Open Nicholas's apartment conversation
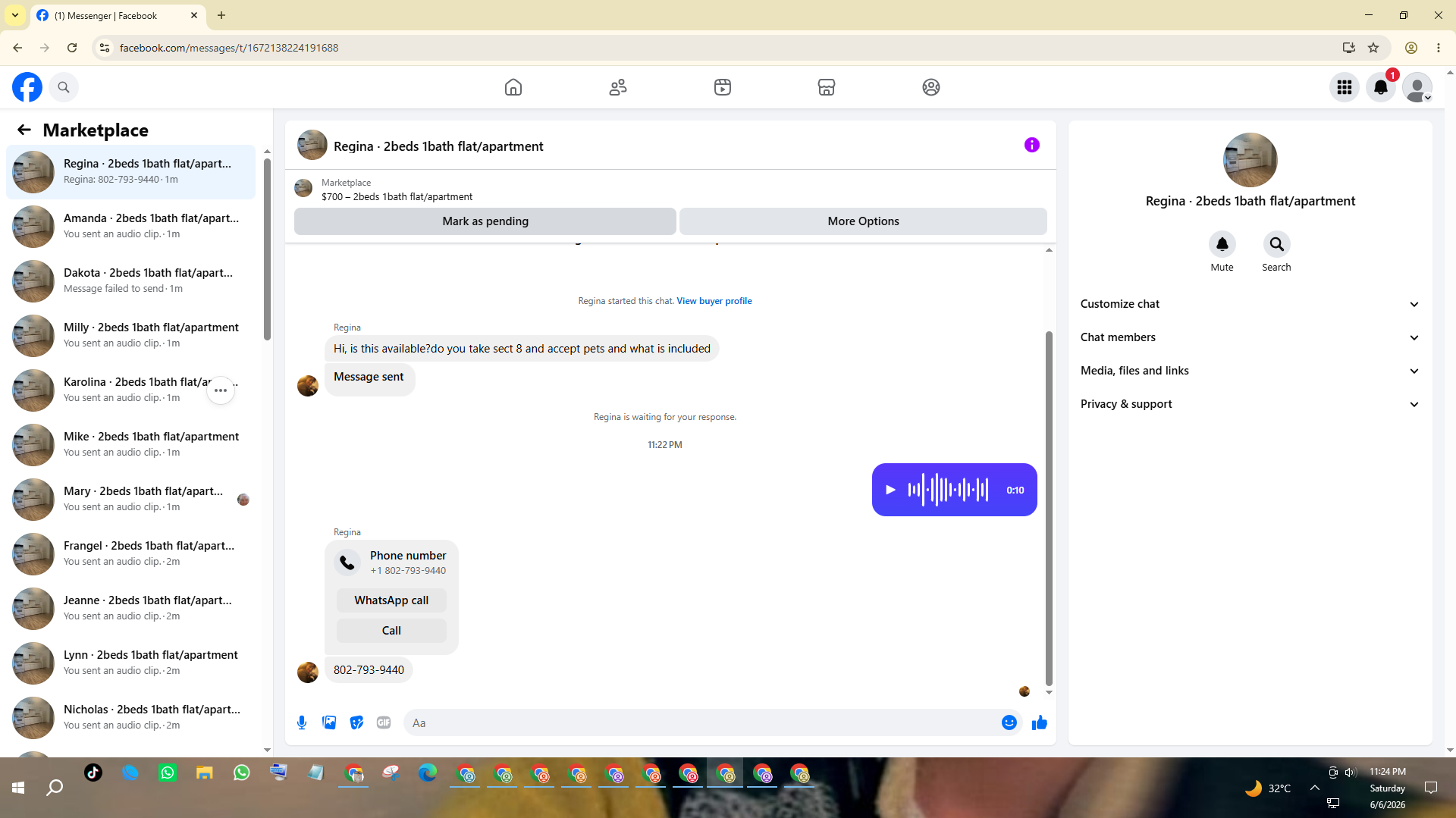This screenshot has height=818, width=1456. (x=130, y=717)
